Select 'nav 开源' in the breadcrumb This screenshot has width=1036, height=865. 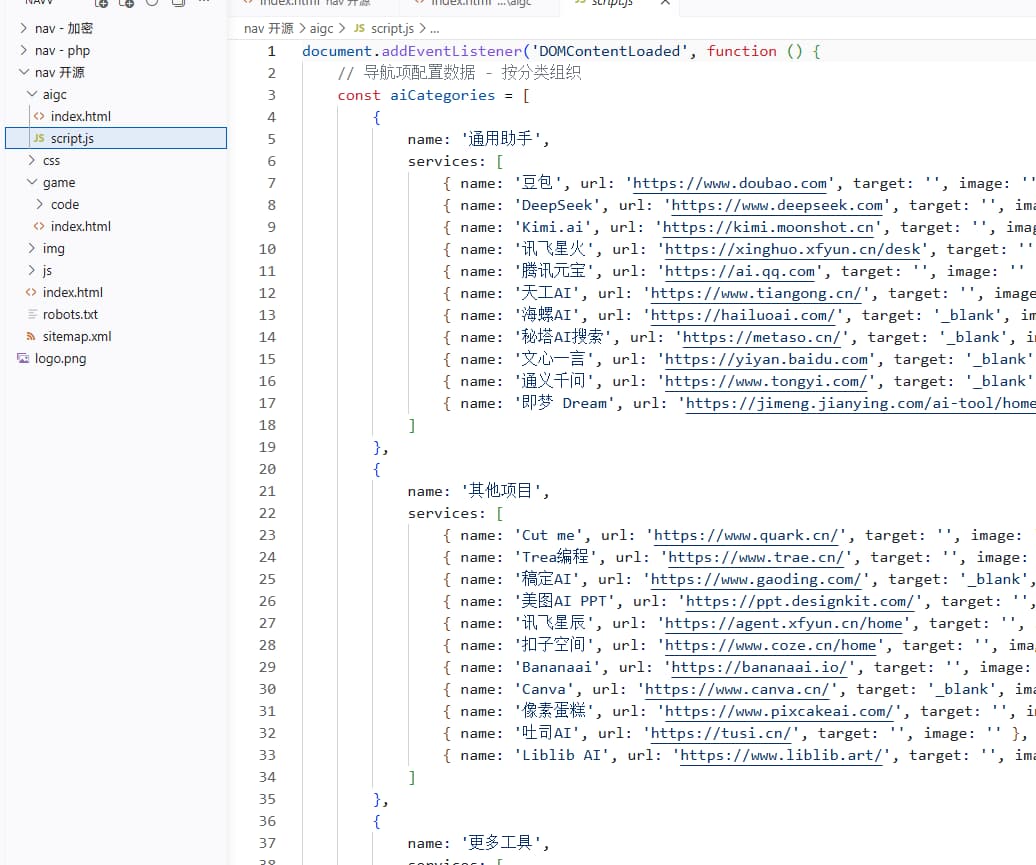268,28
